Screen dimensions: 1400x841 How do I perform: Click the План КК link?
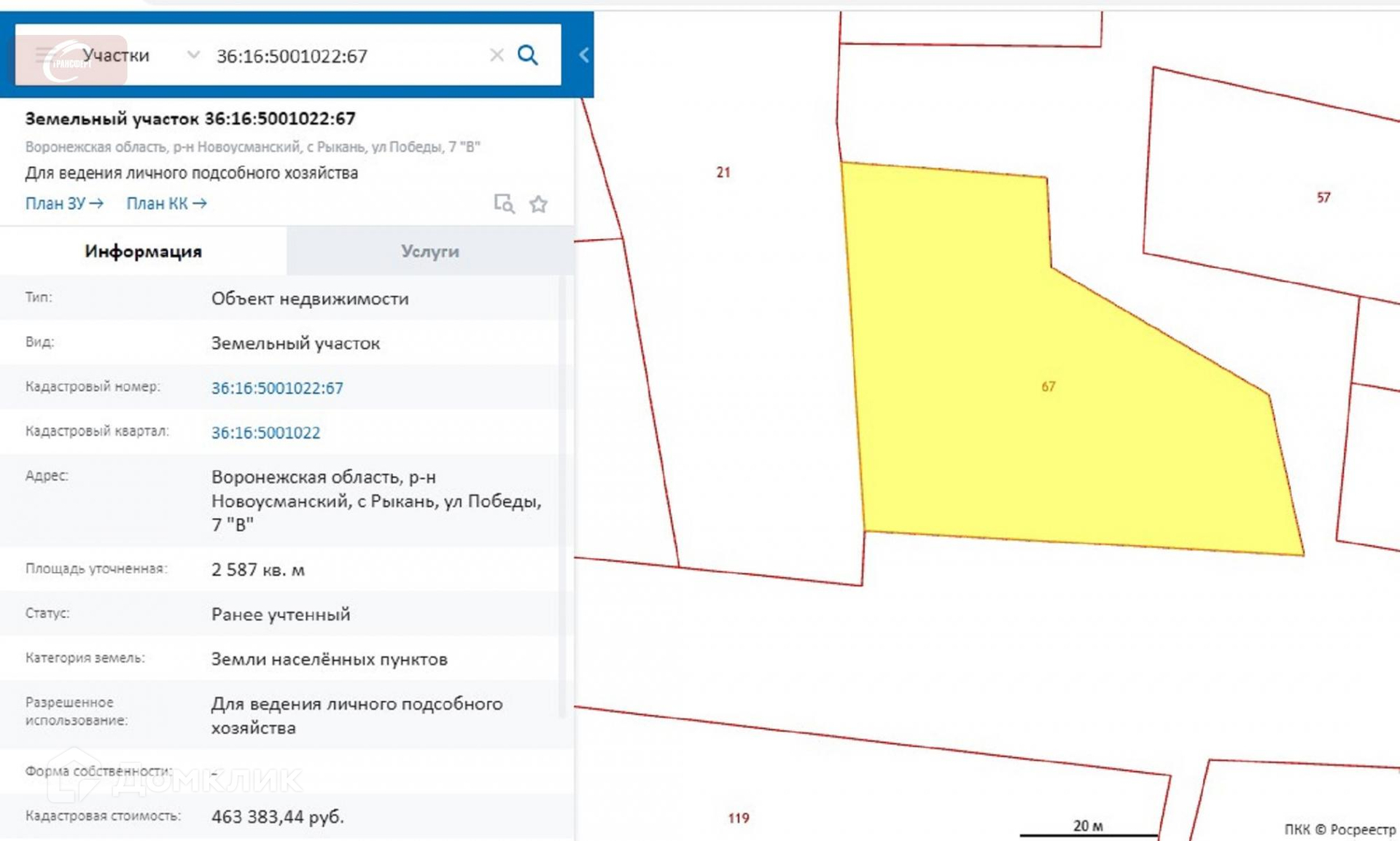coord(157,204)
